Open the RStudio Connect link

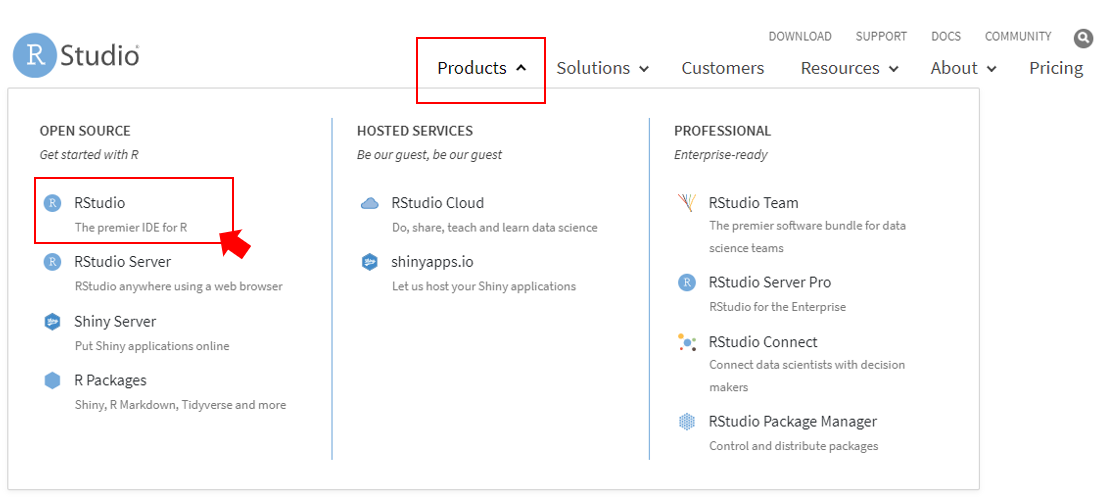[x=763, y=342]
